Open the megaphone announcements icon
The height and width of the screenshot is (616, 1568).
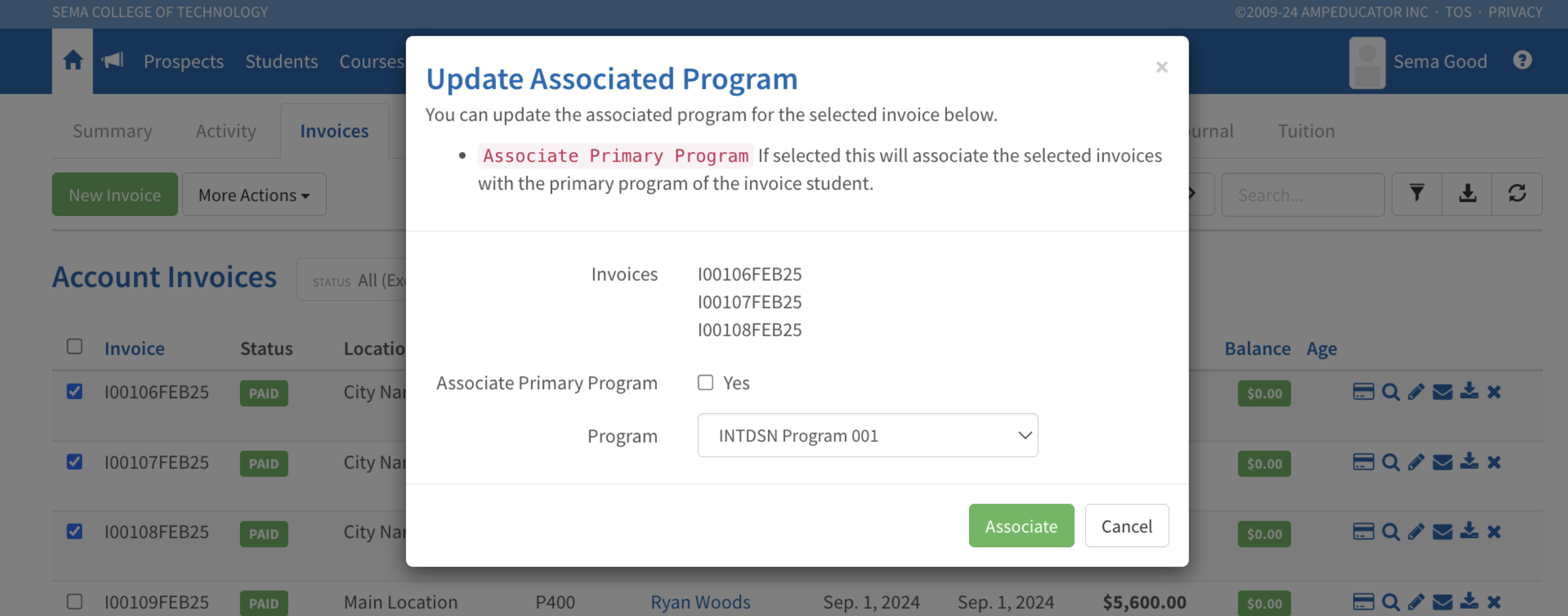(112, 60)
